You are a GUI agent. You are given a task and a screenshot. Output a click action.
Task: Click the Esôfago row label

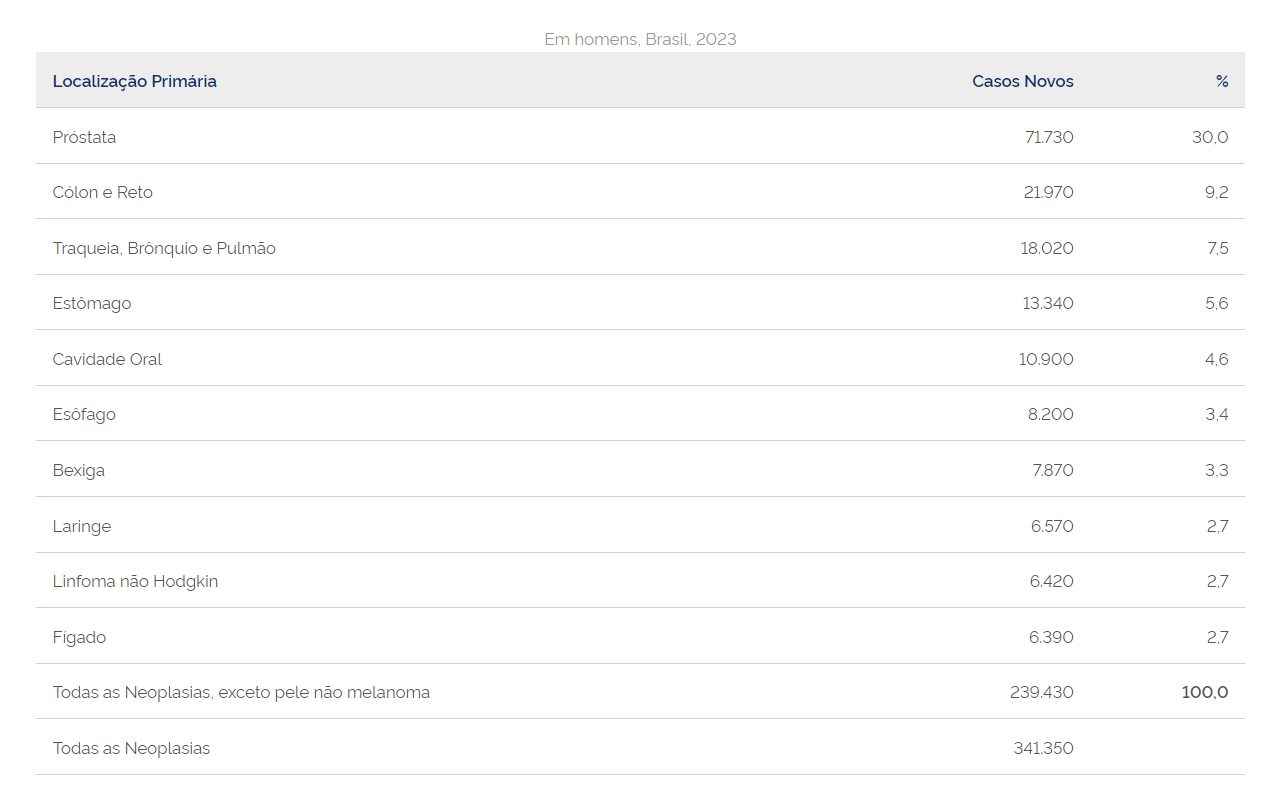[x=84, y=414]
